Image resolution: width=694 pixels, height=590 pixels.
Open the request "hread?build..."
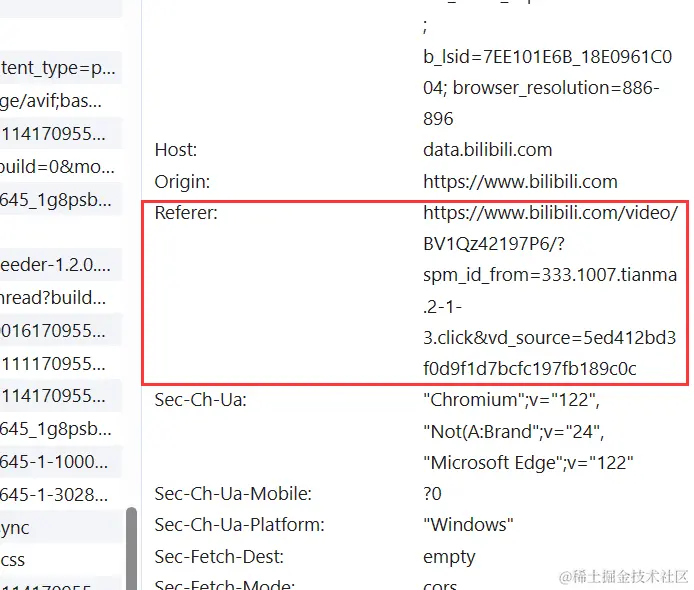click(x=61, y=297)
